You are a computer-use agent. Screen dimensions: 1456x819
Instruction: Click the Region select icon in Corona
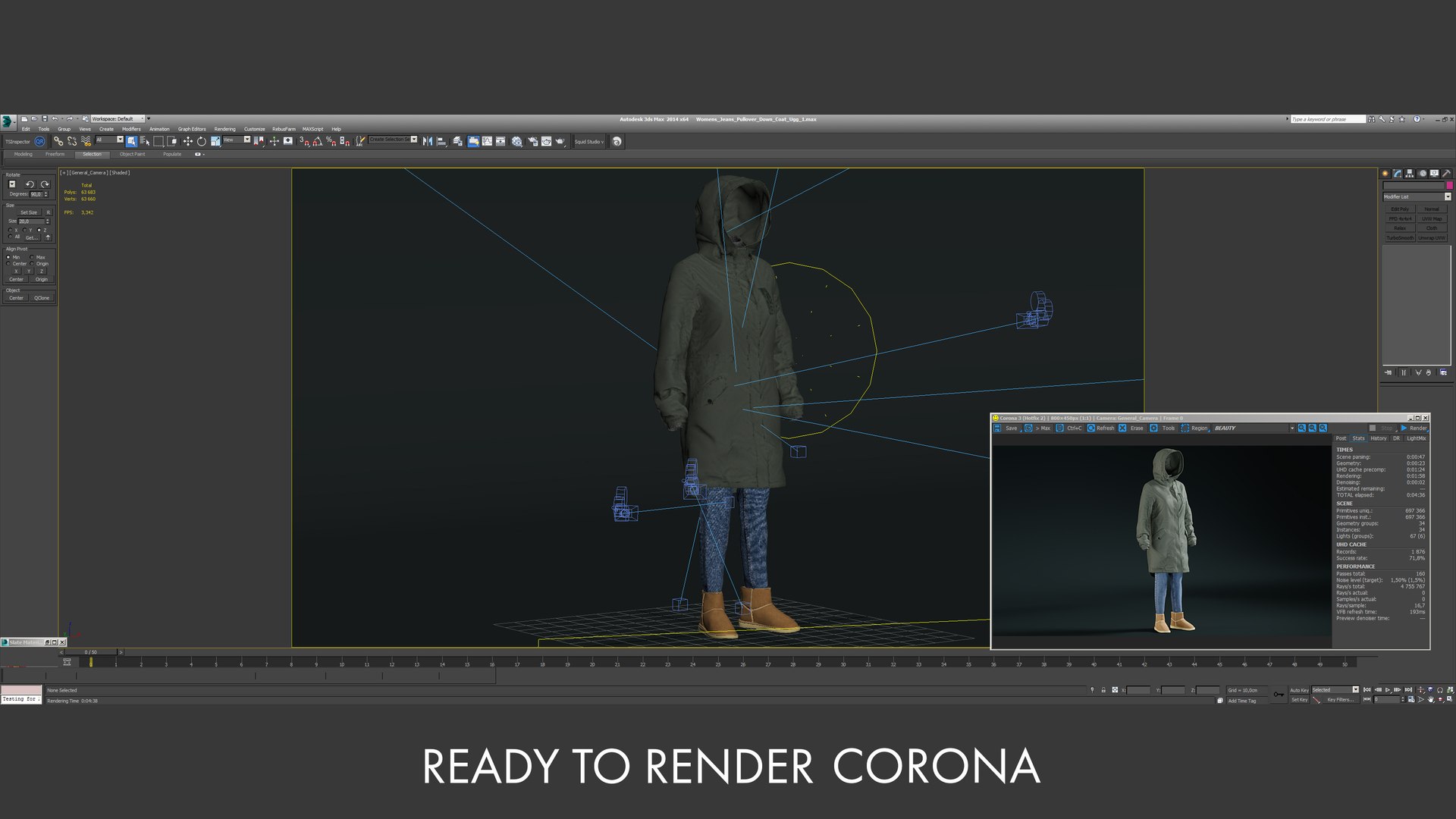point(1185,428)
